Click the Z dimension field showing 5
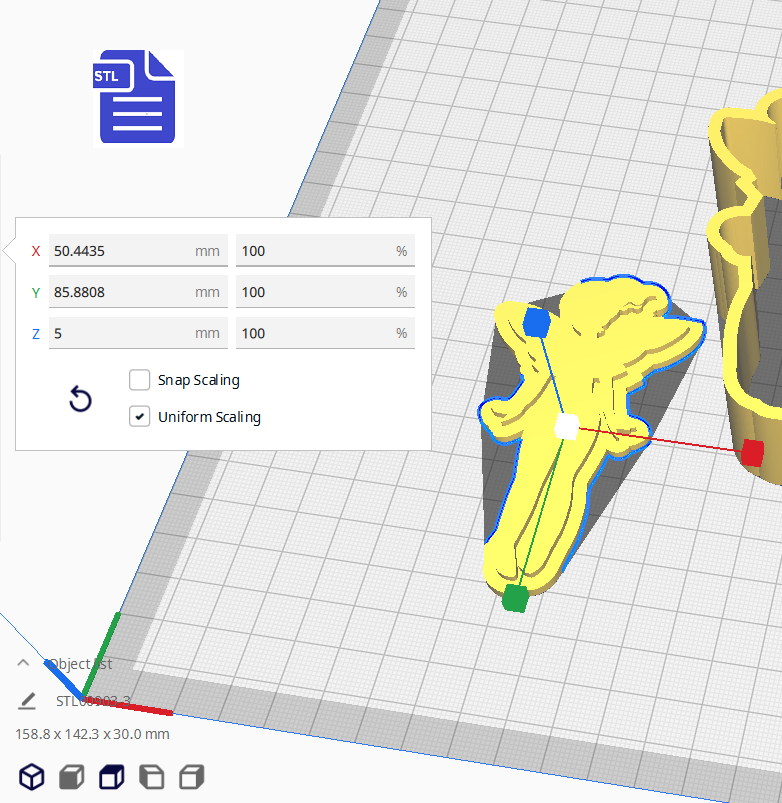 [120, 333]
